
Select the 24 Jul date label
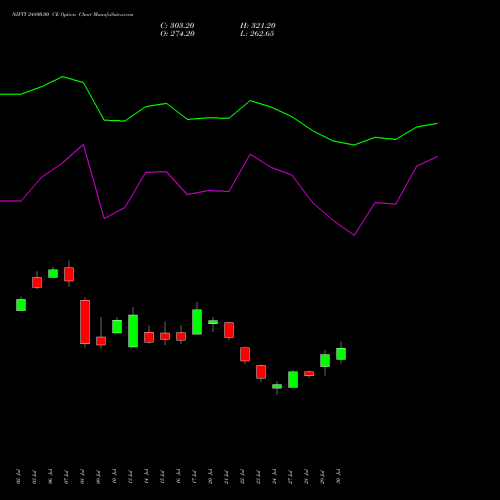[x=274, y=477]
